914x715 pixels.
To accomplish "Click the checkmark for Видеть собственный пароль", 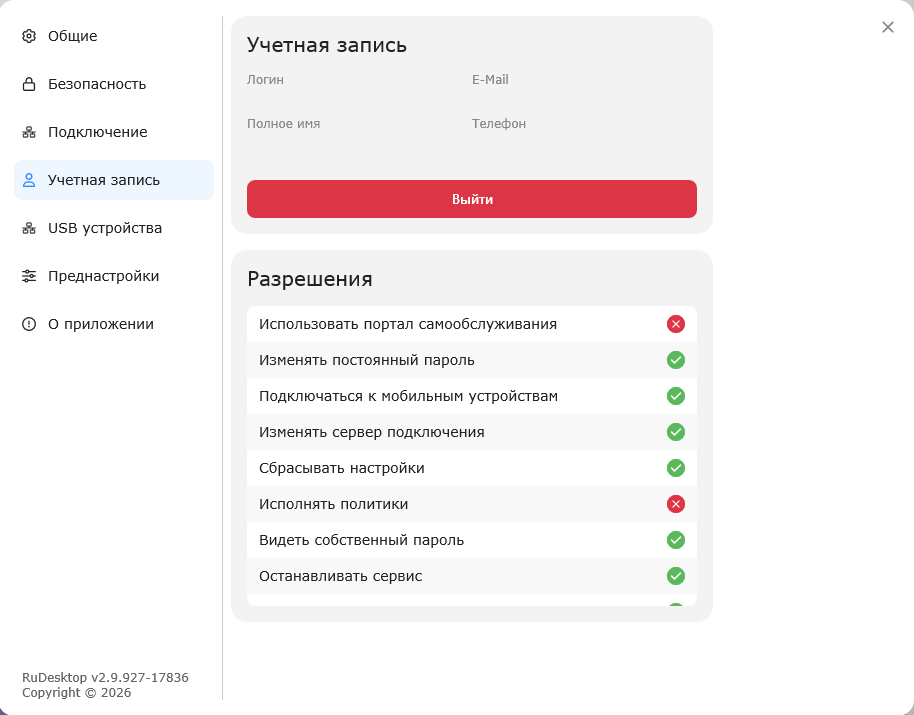I will click(676, 540).
